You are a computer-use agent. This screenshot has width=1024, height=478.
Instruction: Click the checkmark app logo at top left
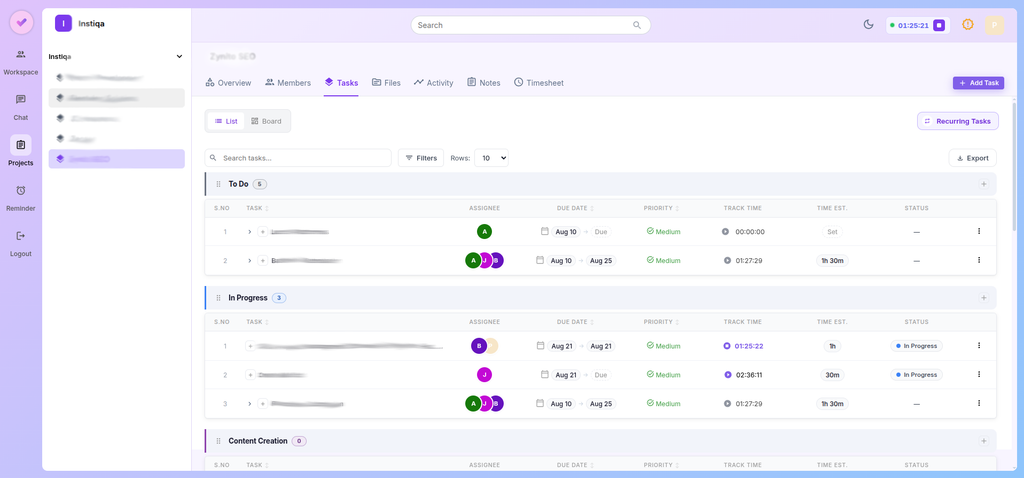tap(22, 22)
